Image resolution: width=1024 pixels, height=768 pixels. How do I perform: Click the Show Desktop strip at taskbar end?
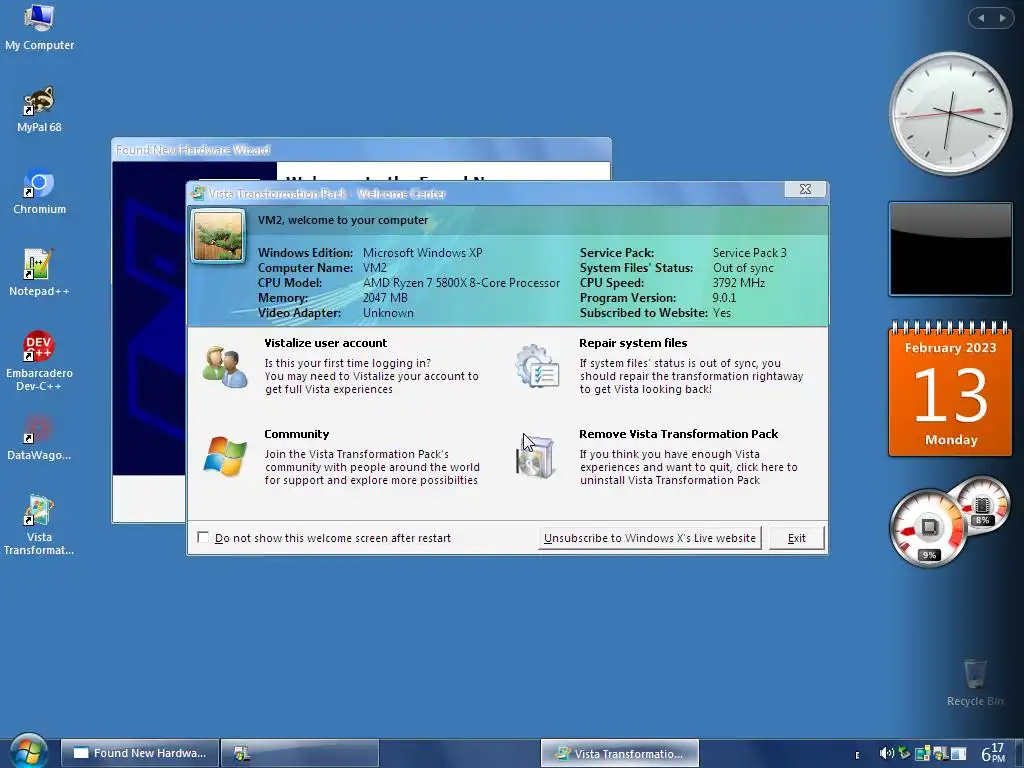1019,753
